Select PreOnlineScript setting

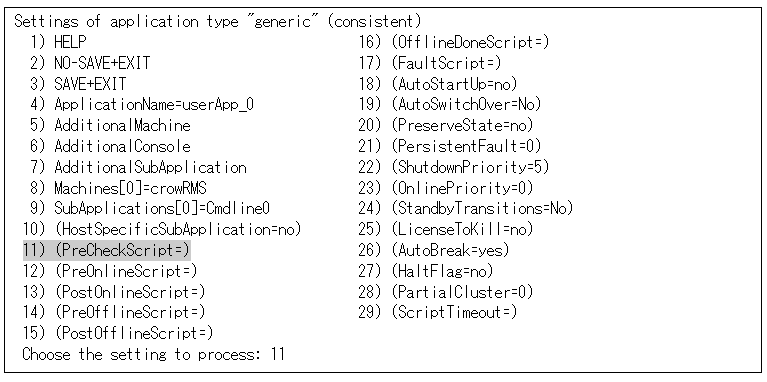[110, 271]
